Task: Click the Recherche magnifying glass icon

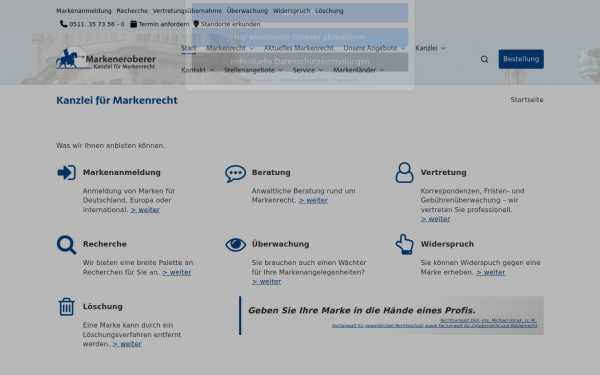Action: tap(67, 245)
